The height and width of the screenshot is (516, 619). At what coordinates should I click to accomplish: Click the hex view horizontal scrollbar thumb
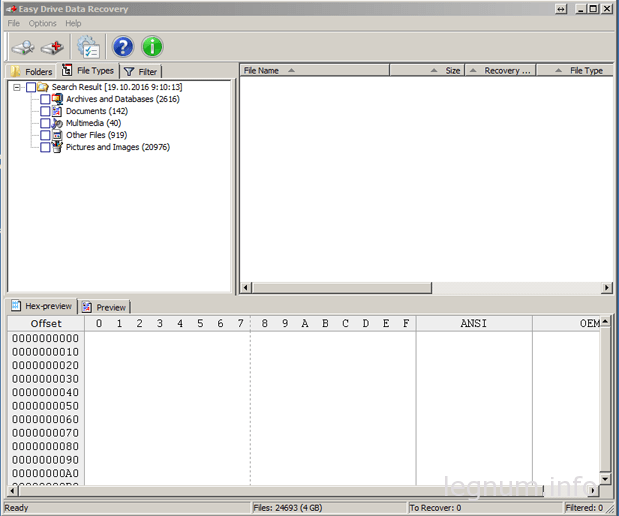[x=281, y=491]
